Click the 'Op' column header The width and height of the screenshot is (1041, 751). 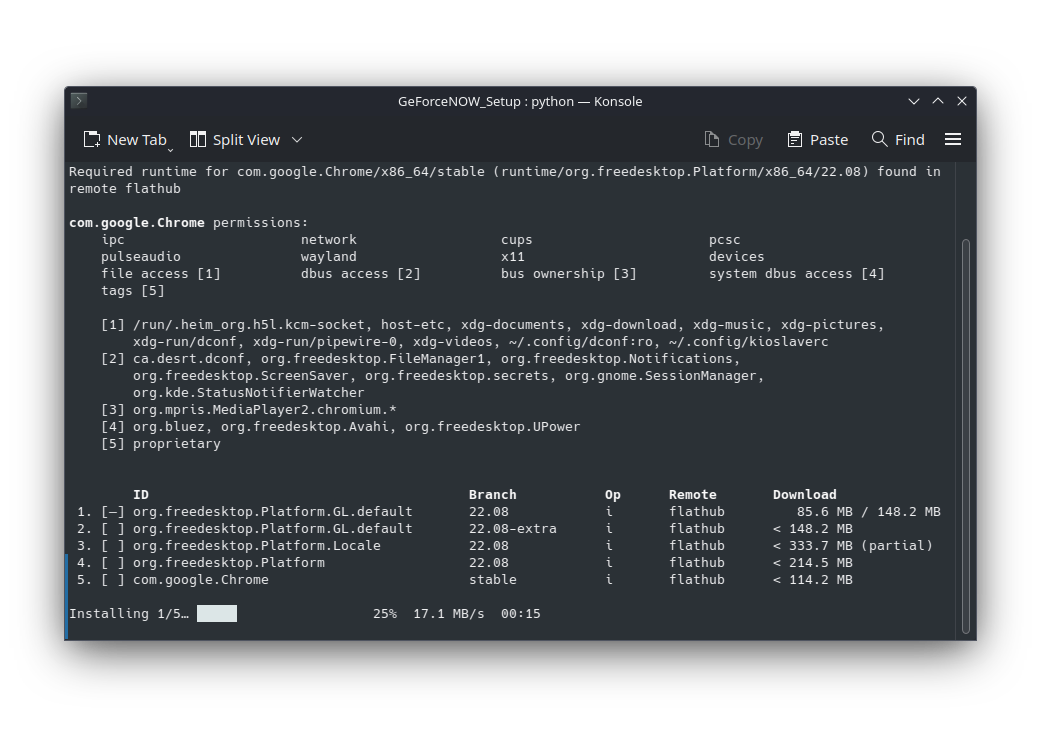613,494
